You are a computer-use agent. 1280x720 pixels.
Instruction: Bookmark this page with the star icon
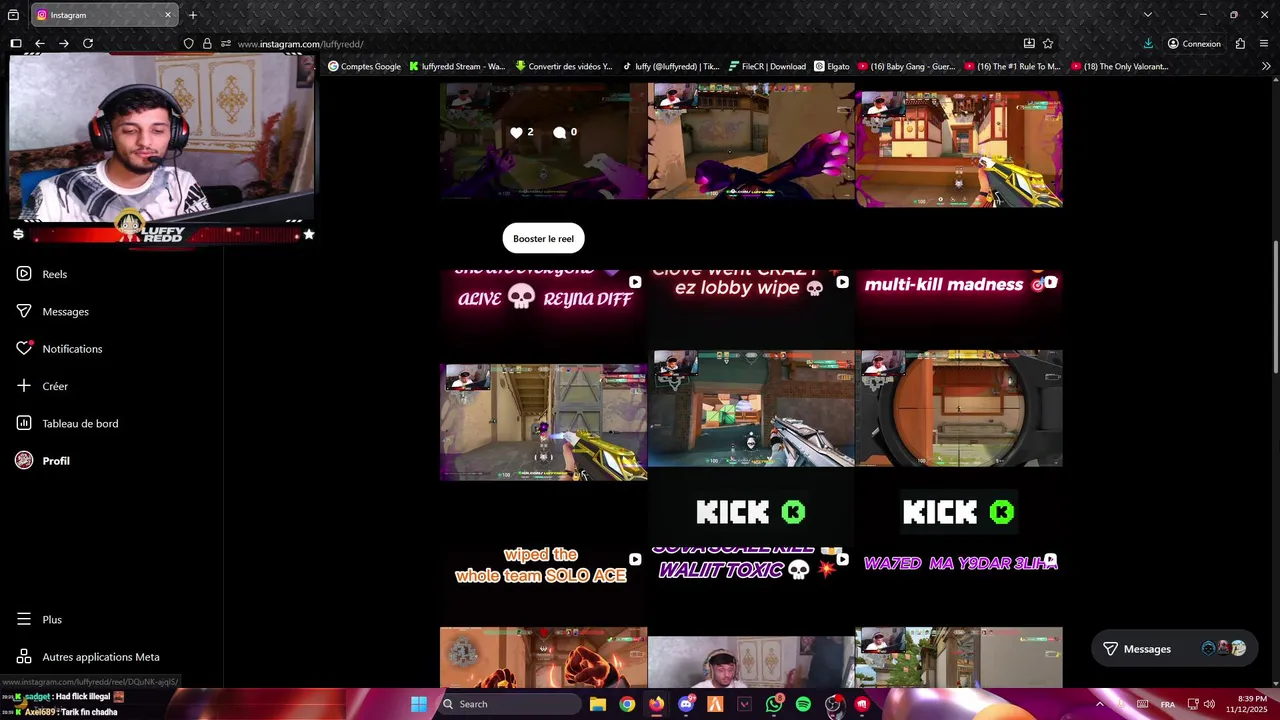[x=1048, y=43]
